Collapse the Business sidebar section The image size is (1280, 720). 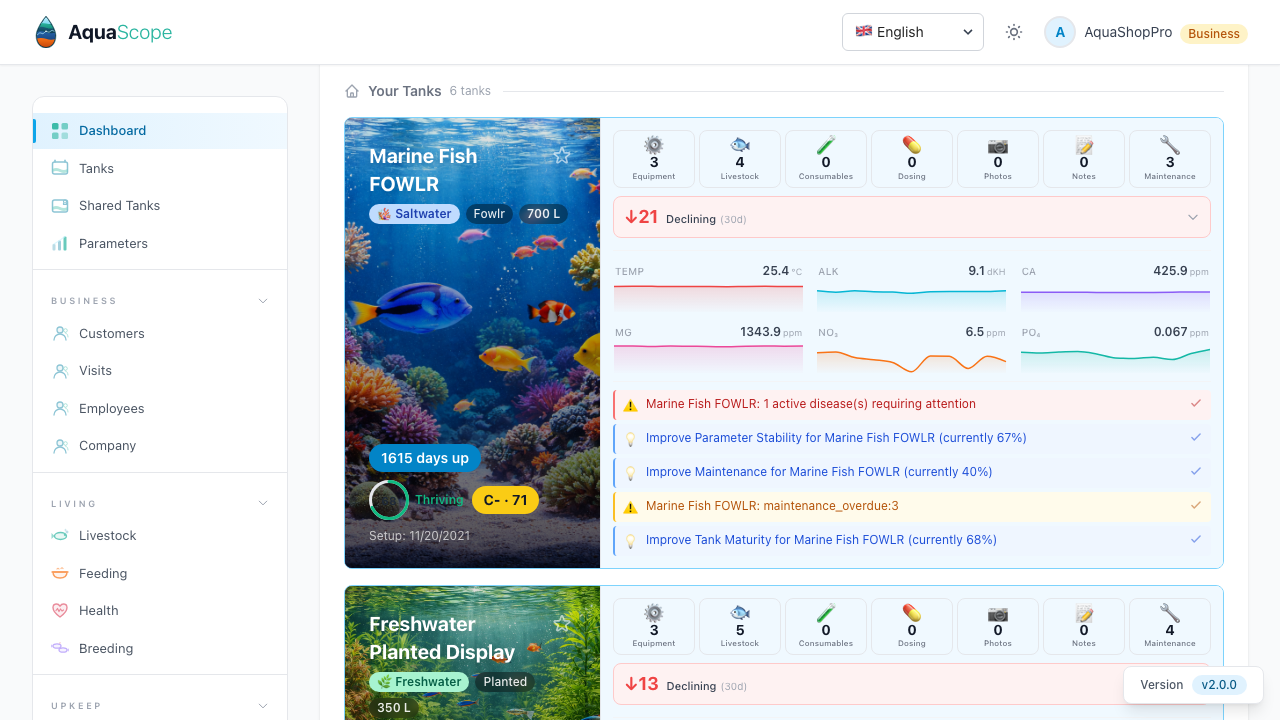[x=263, y=301]
